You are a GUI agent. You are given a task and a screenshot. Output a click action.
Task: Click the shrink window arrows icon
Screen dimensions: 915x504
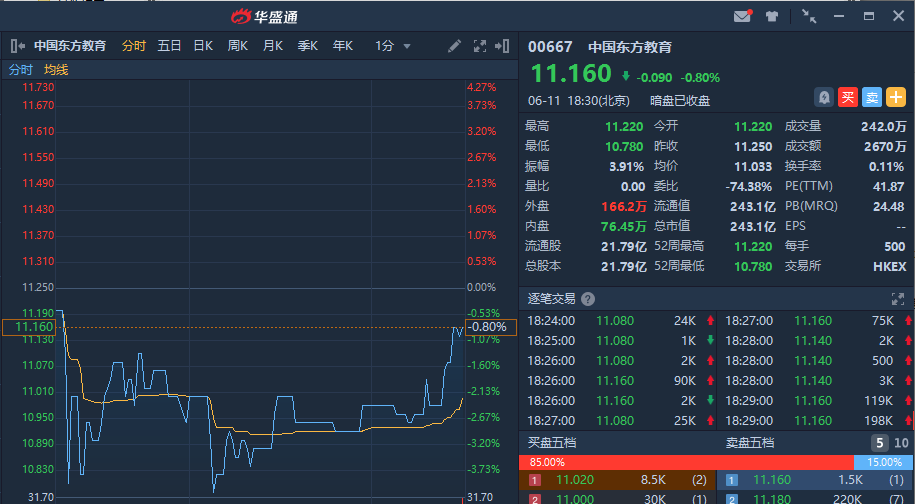809,16
